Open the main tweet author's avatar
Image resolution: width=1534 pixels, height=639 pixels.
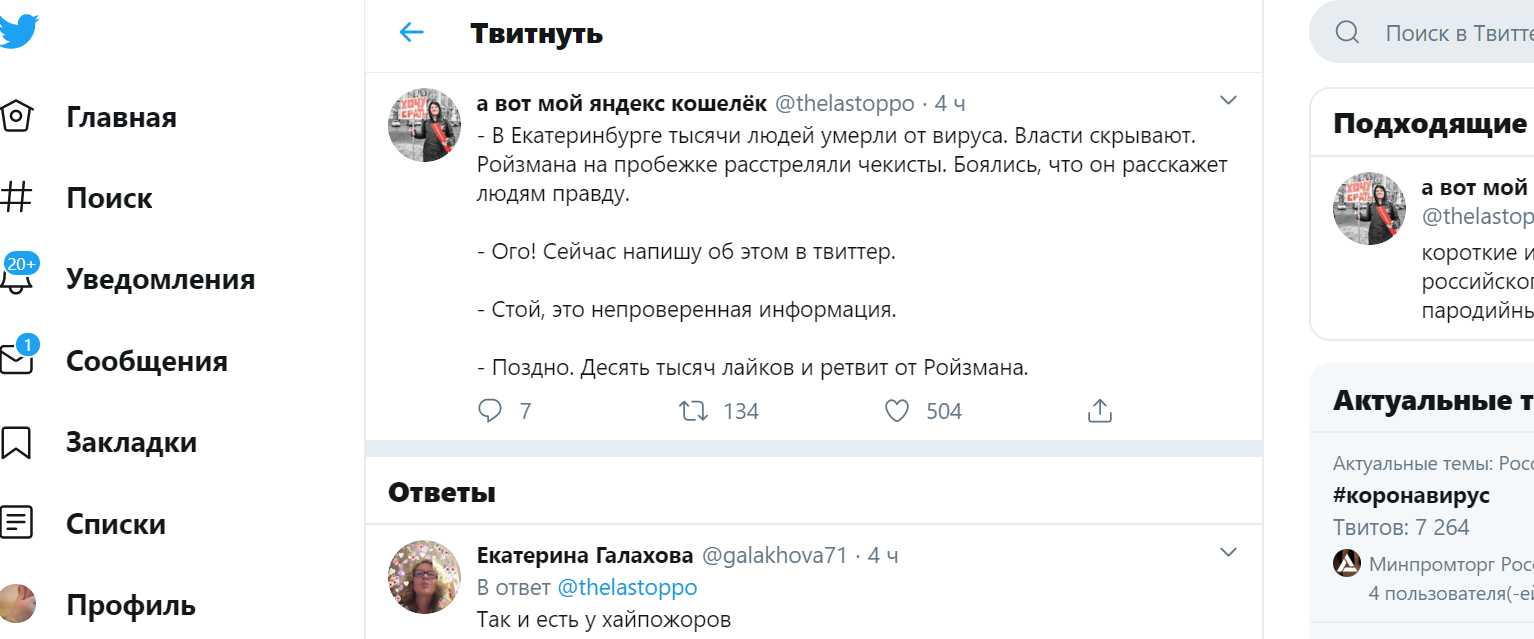tap(424, 124)
